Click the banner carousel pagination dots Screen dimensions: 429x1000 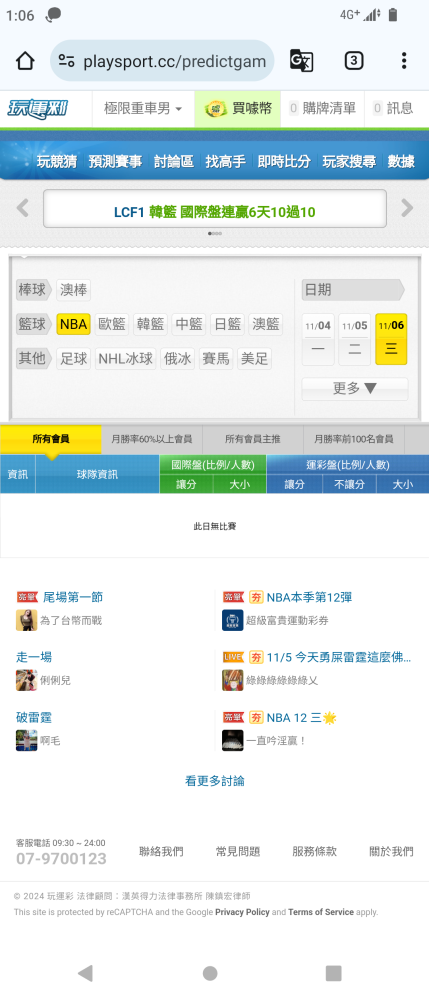pos(215,233)
